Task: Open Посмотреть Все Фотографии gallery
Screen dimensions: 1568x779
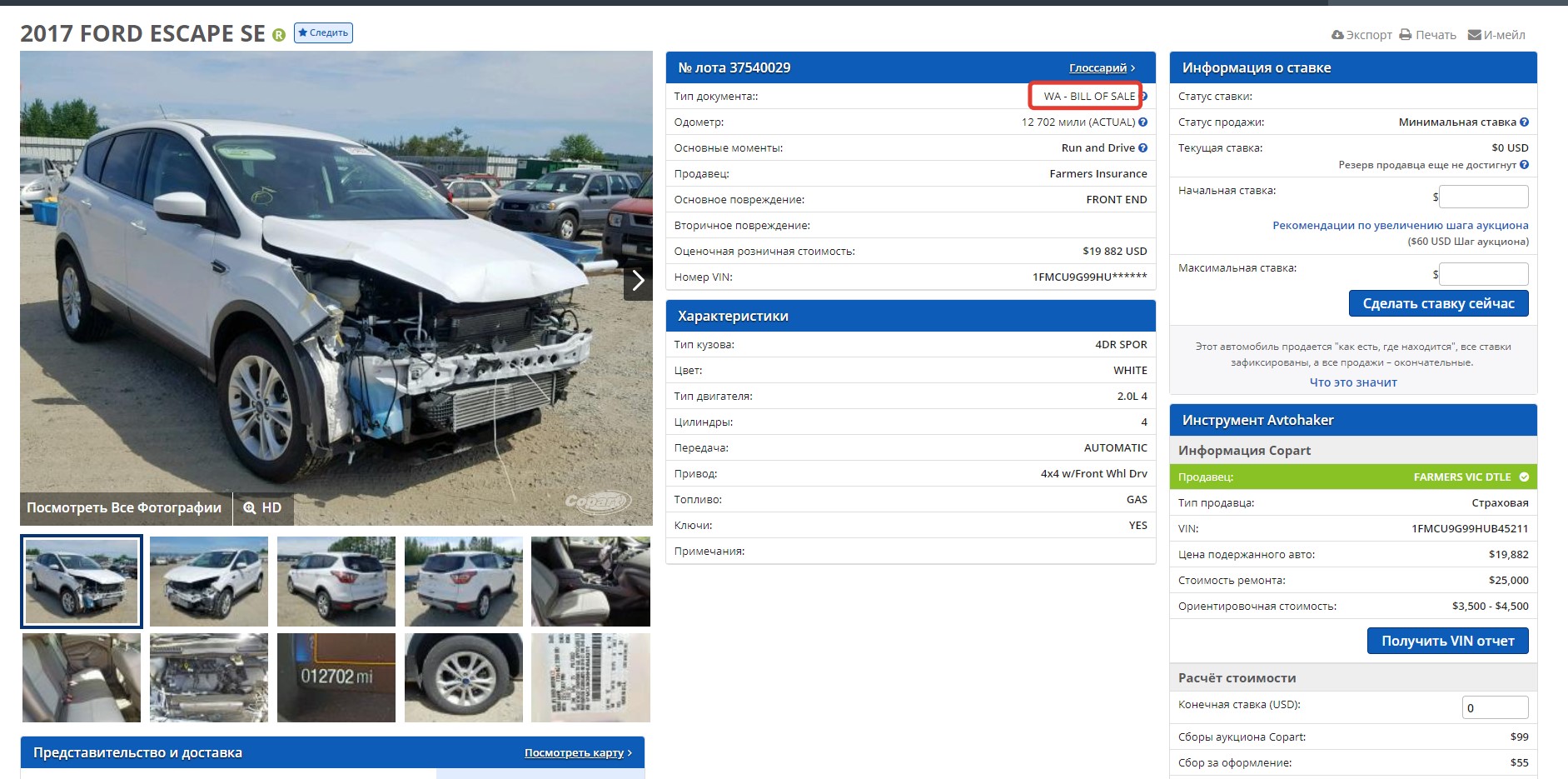Action: tap(124, 507)
